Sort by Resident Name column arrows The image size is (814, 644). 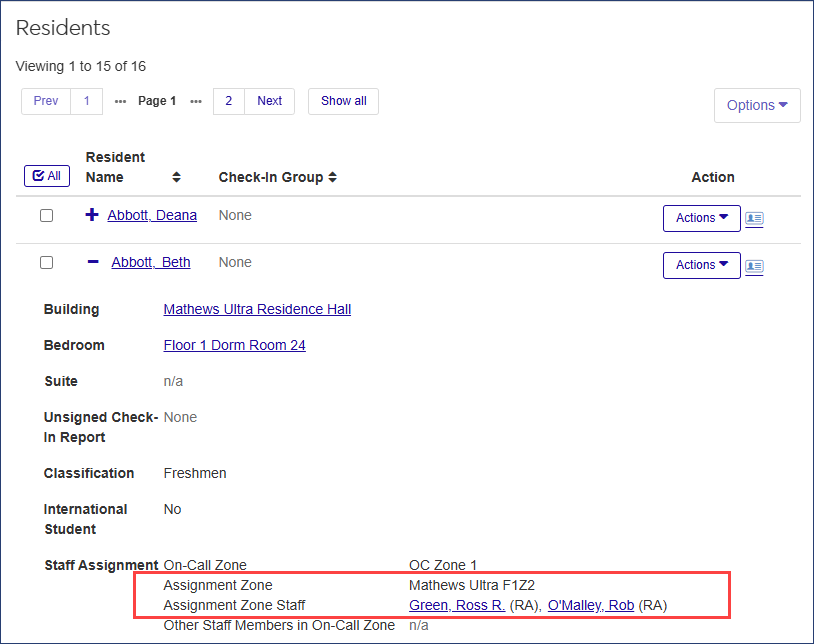[x=177, y=177]
